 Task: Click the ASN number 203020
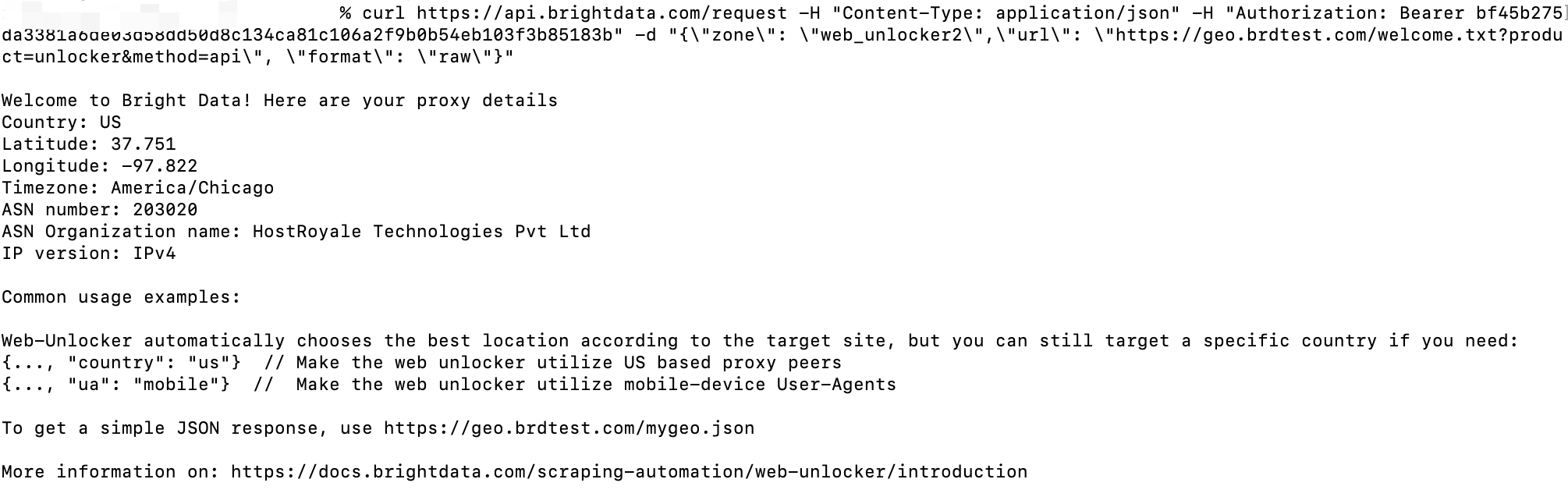(165, 210)
